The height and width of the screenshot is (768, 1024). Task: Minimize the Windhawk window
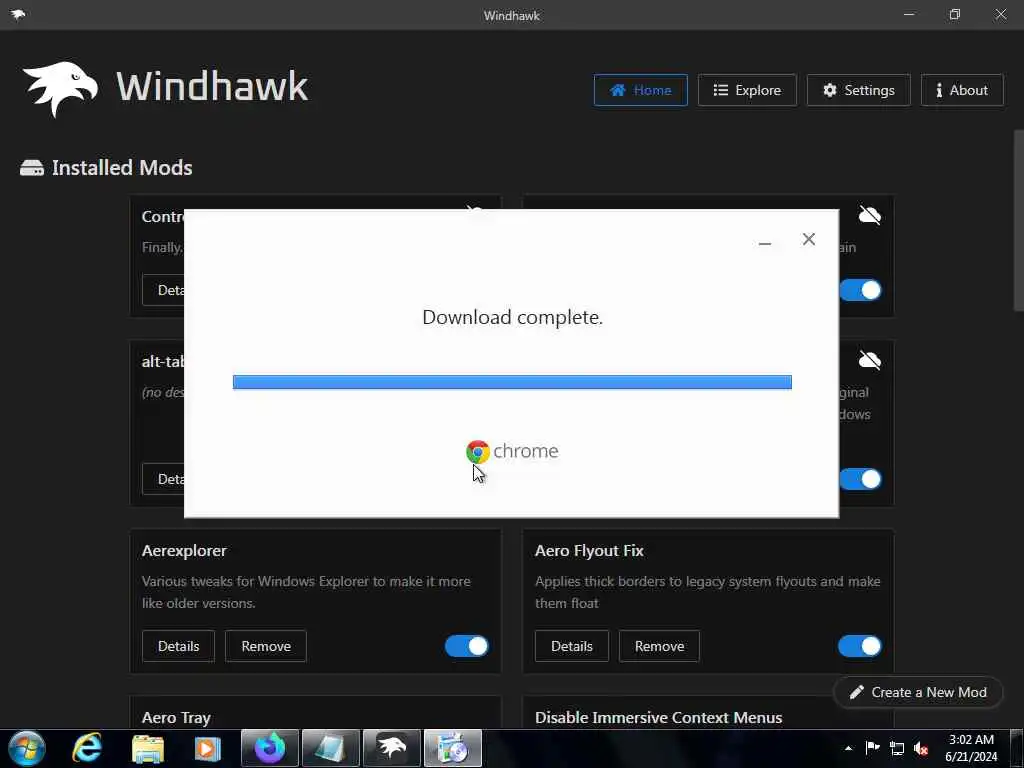tap(909, 14)
